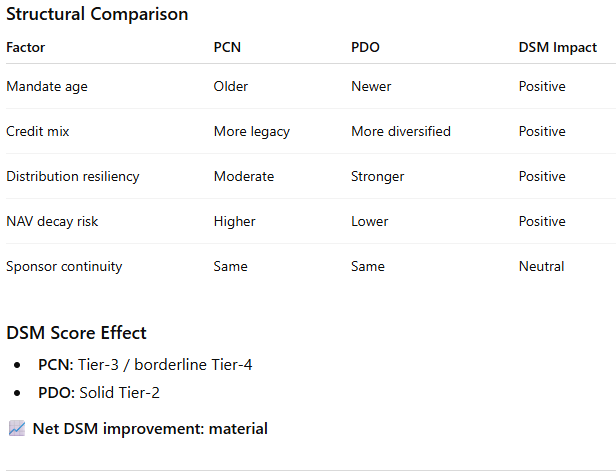Click the Net DSM improvement: material text
The image size is (616, 473).
(x=150, y=429)
